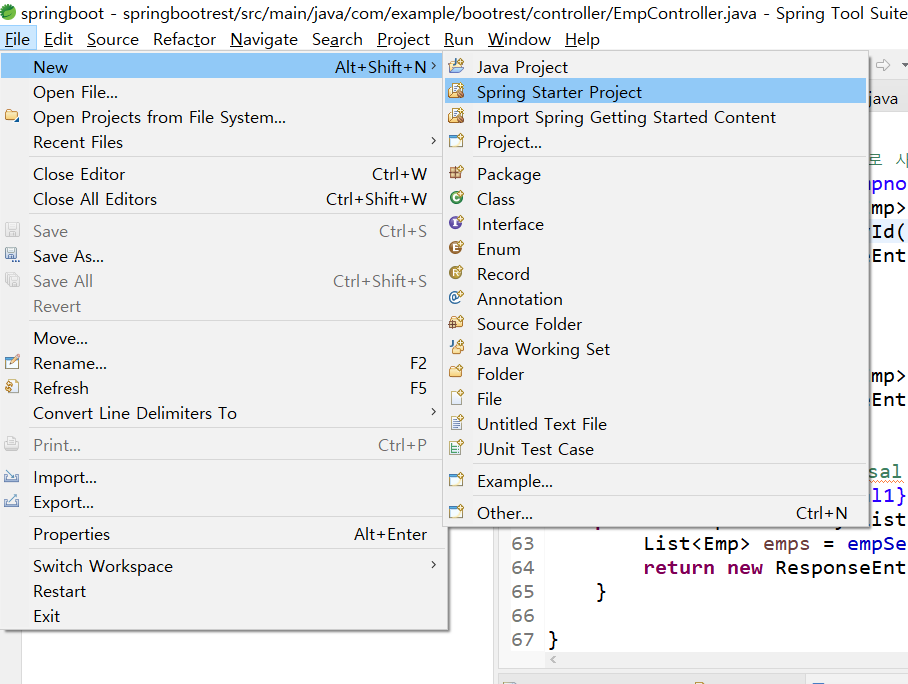The width and height of the screenshot is (908, 684).
Task: Choose Exit from File menu
Action: [224, 616]
